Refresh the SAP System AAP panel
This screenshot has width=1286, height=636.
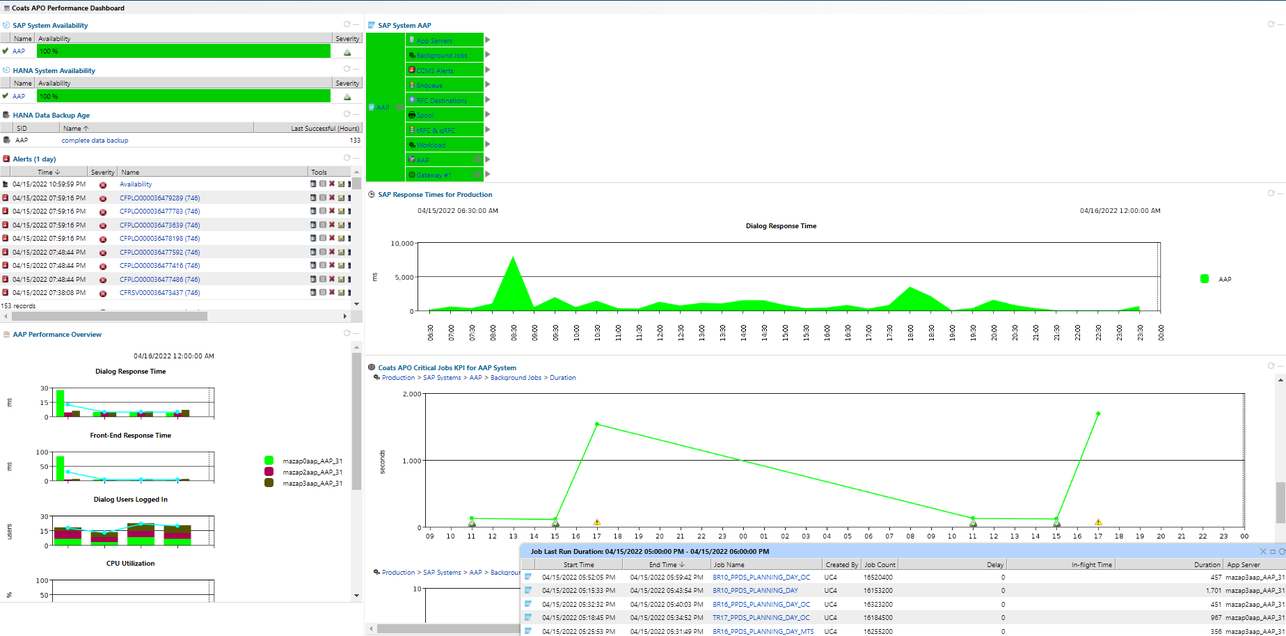(x=1272, y=25)
